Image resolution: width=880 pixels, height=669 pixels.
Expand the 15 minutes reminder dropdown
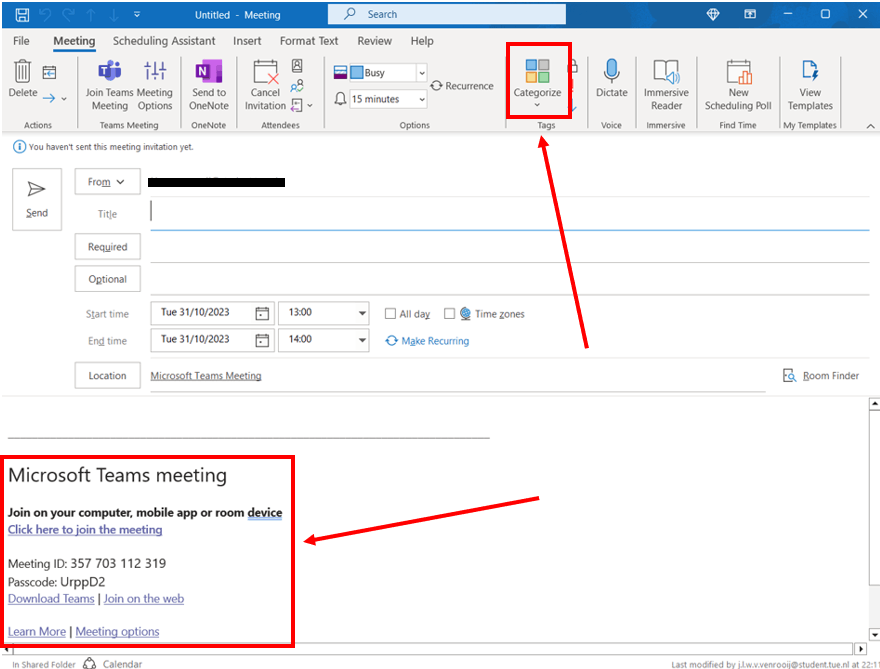click(x=424, y=99)
